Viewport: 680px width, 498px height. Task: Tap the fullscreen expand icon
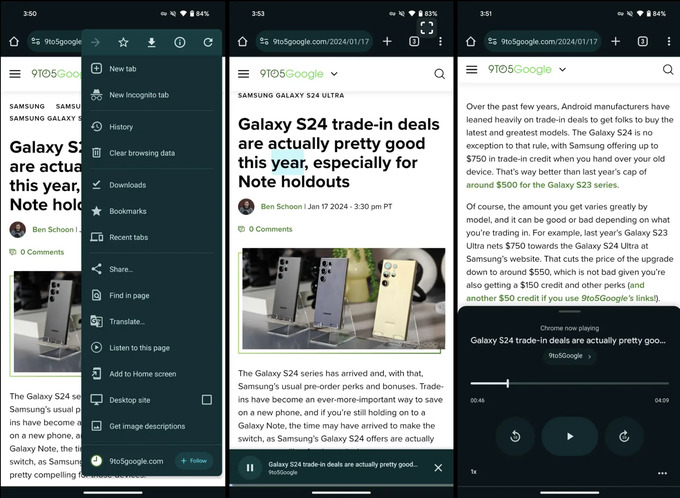click(427, 28)
